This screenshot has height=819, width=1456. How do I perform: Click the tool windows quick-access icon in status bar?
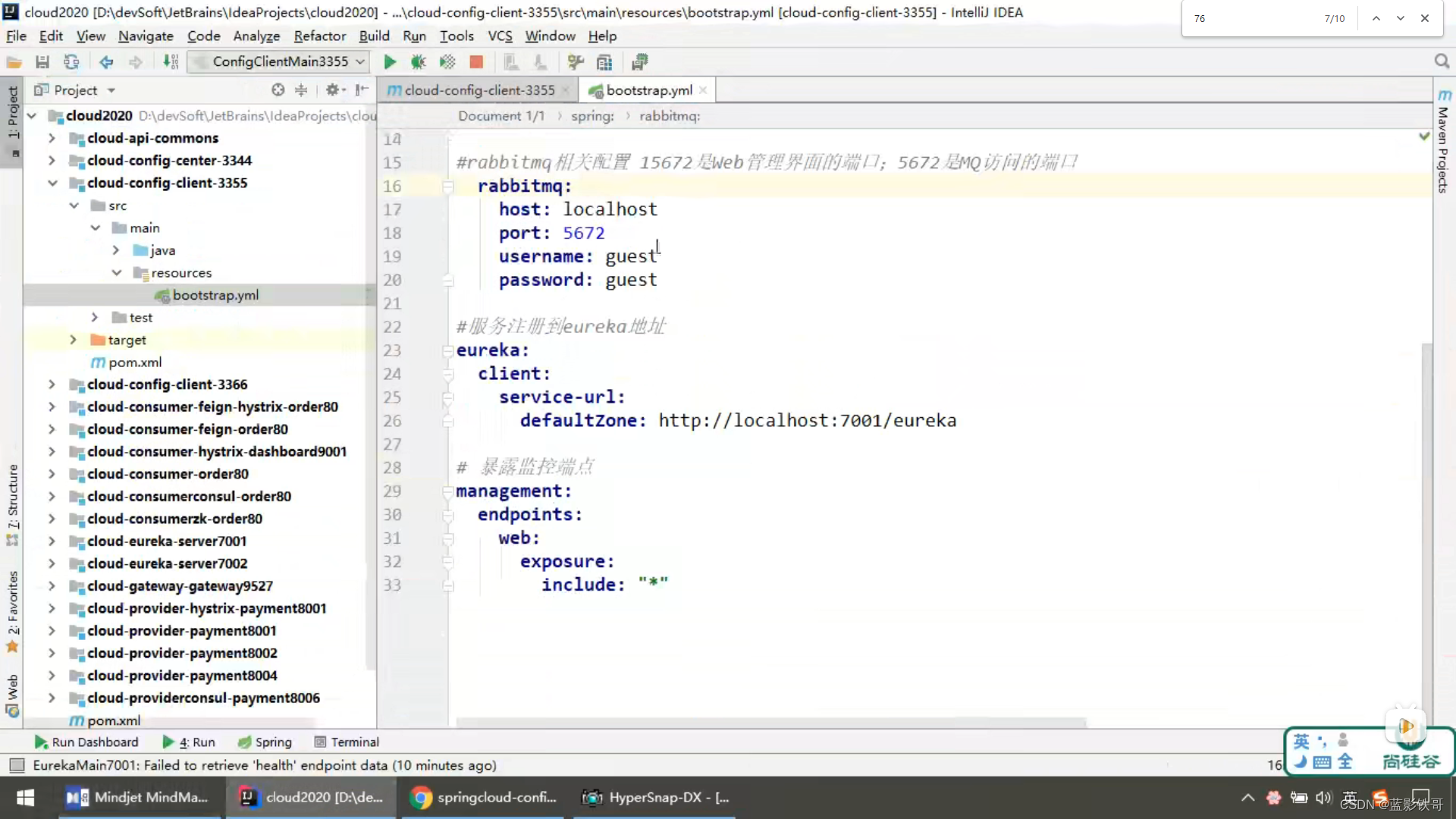[17, 765]
